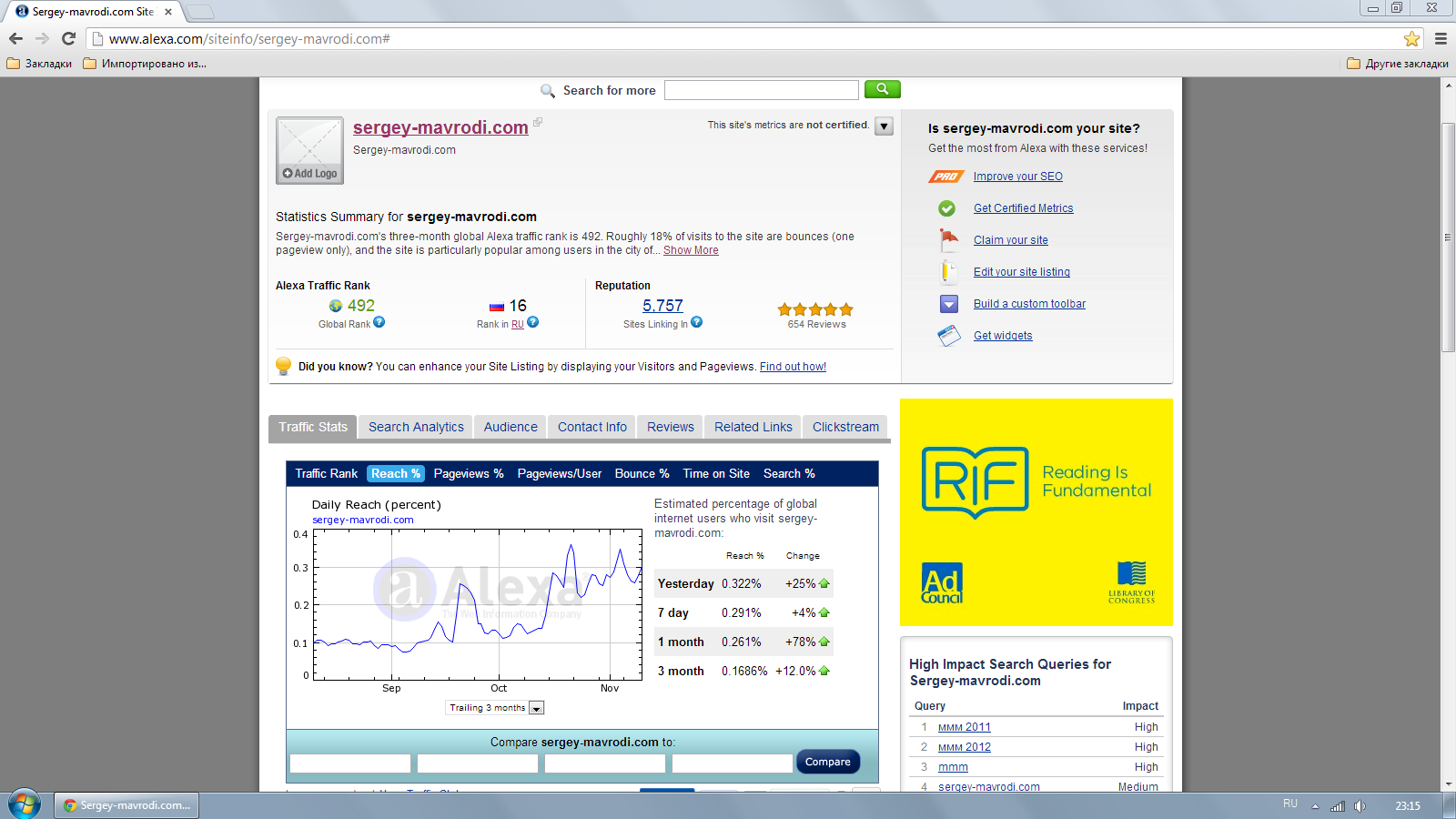1456x819 pixels.
Task: Open the Contact Info tab
Action: click(x=592, y=427)
